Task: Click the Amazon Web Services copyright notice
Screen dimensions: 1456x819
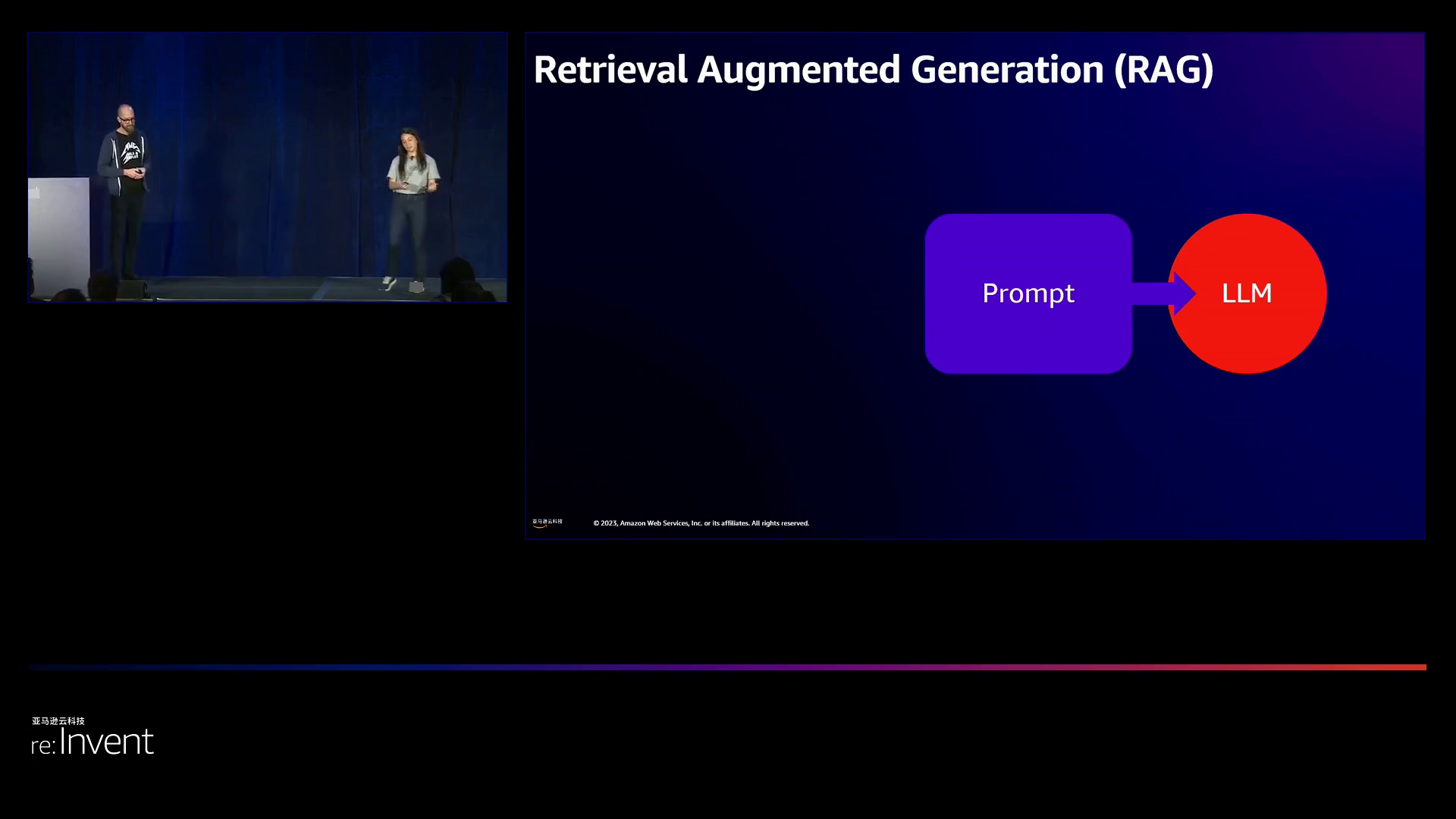Action: click(701, 523)
